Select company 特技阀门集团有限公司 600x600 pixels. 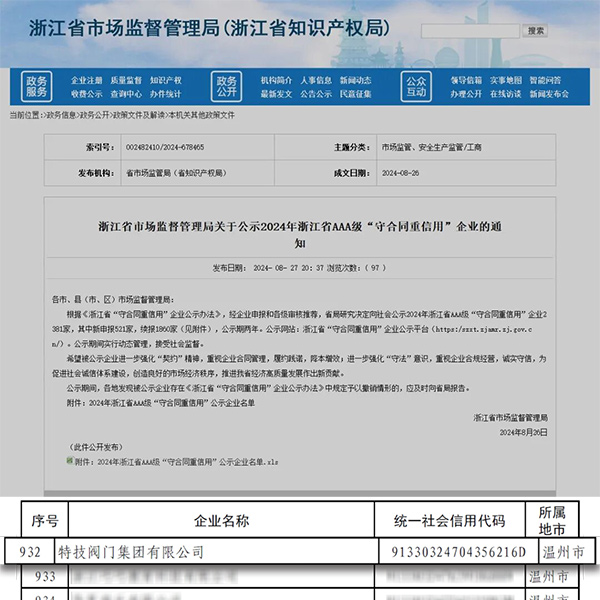(131, 552)
